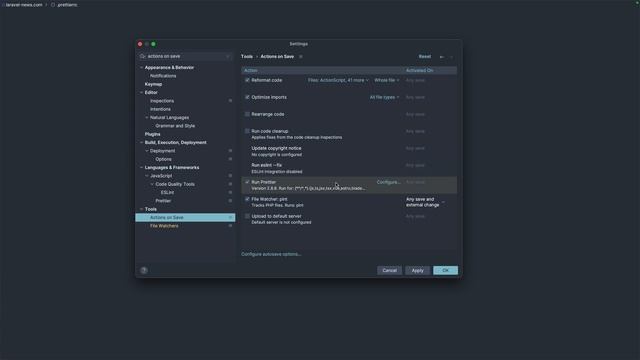Click the Apply button
Screen dimensions: 640x360
(x=418, y=270)
